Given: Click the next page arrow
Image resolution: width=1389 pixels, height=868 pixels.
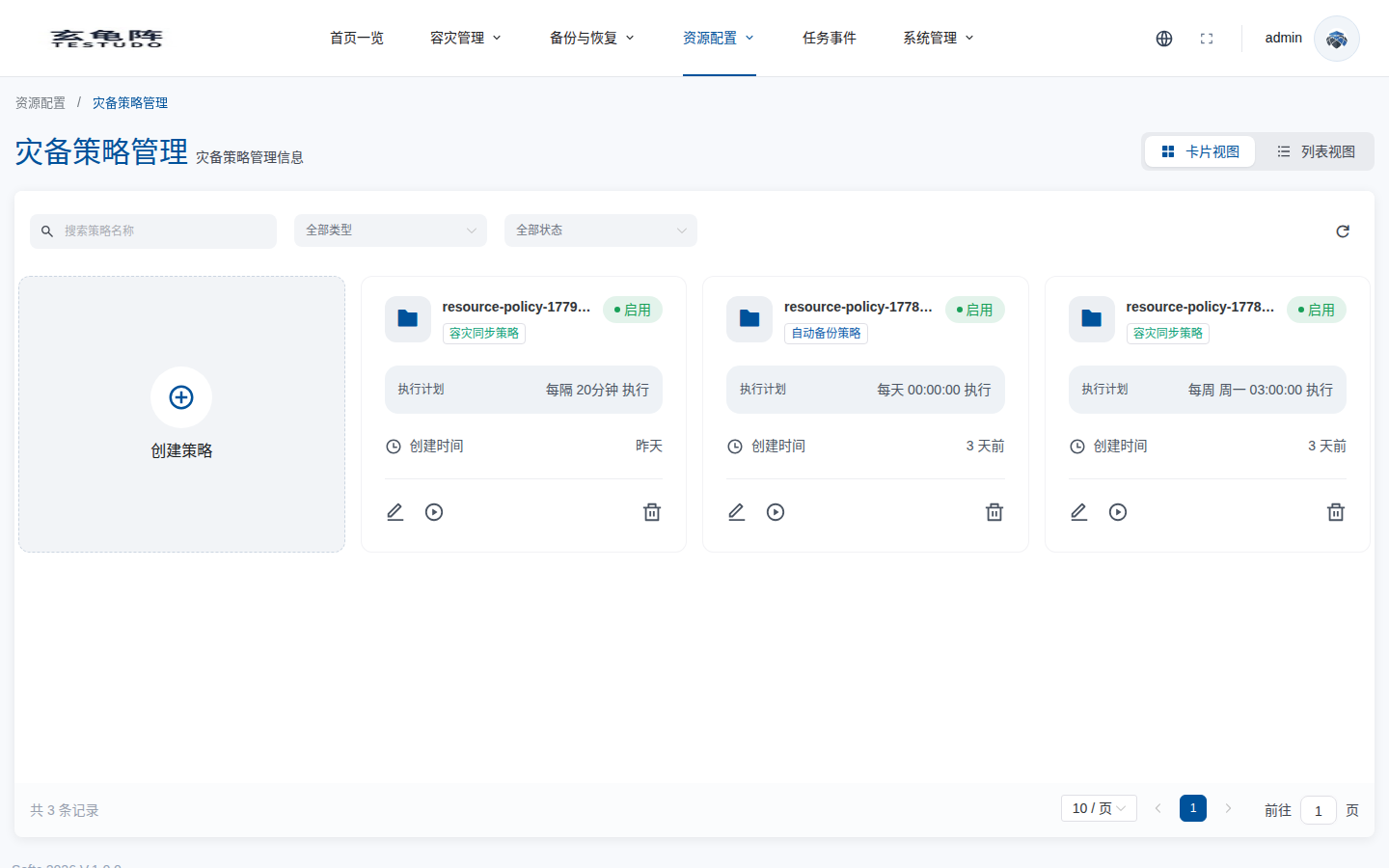Looking at the screenshot, I should point(1228,808).
